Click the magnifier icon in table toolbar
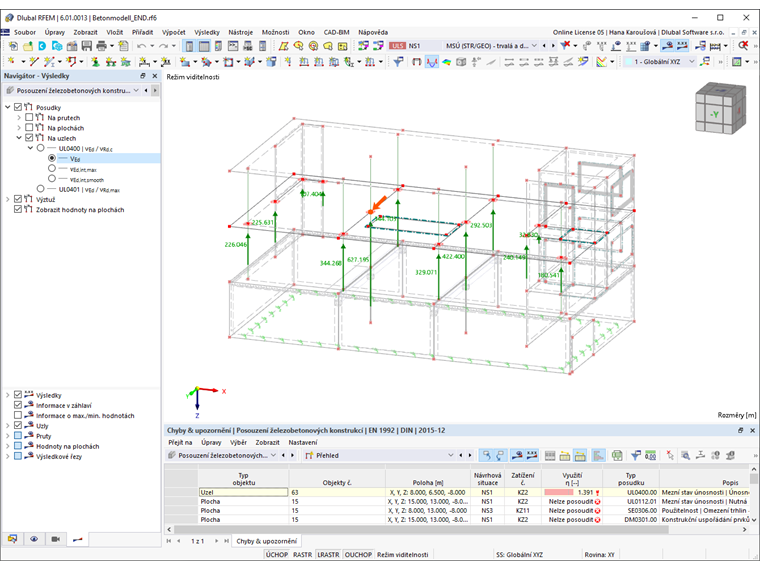 pos(685,455)
